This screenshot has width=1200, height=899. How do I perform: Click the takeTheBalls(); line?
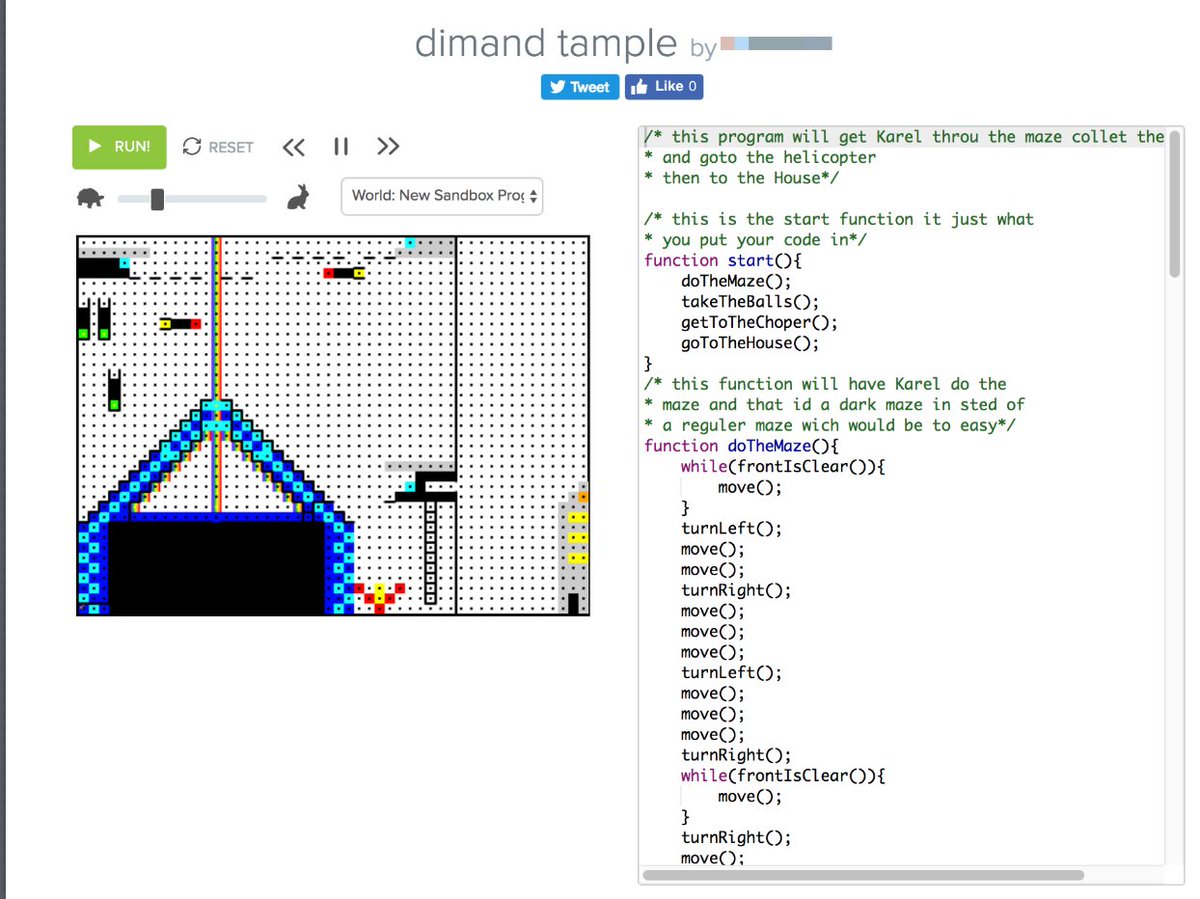(750, 301)
